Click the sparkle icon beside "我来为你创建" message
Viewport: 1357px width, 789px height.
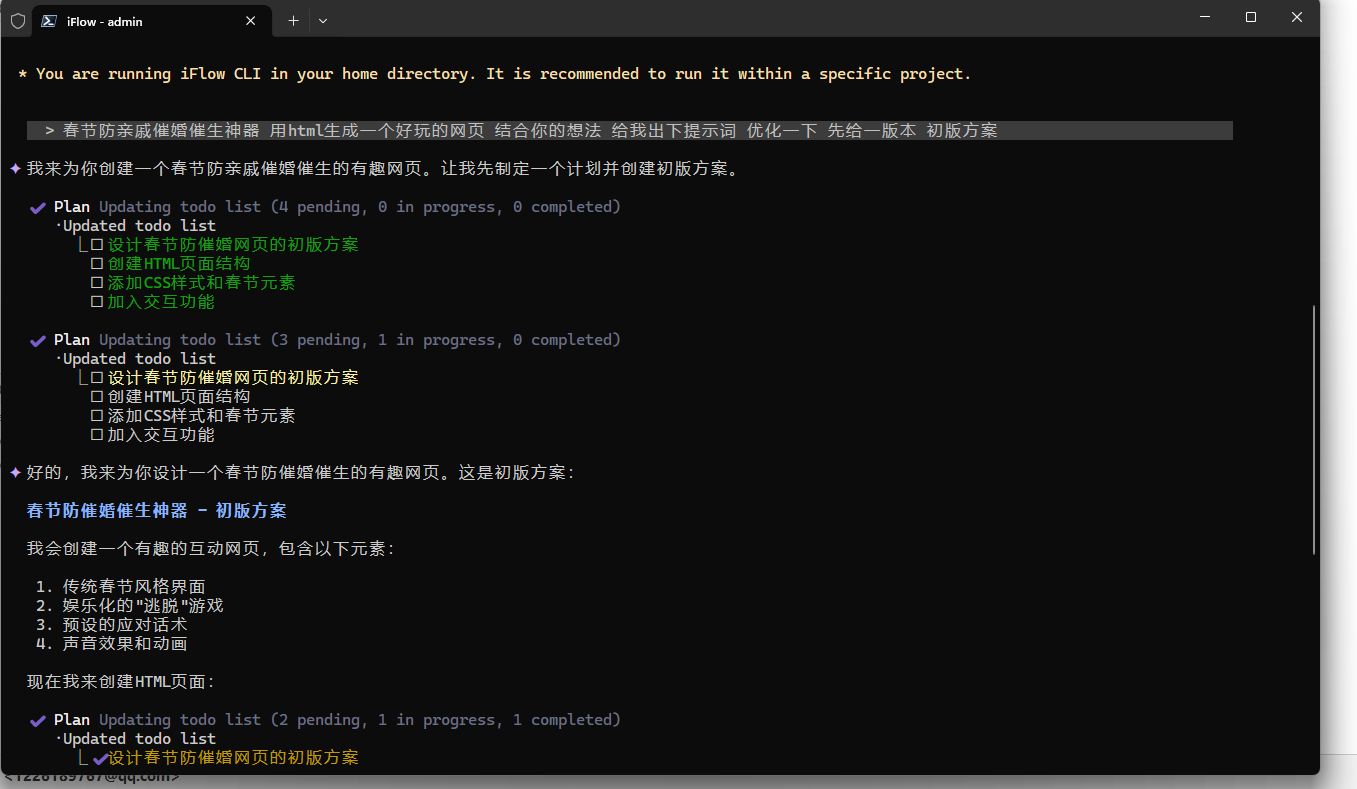tap(15, 169)
